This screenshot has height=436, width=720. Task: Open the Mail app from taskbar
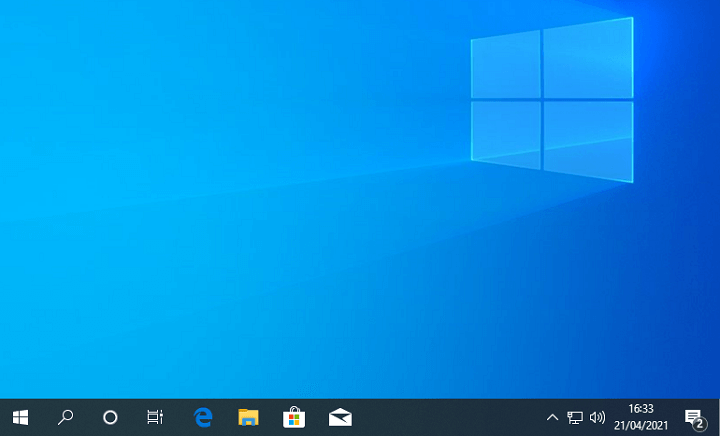tap(340, 418)
